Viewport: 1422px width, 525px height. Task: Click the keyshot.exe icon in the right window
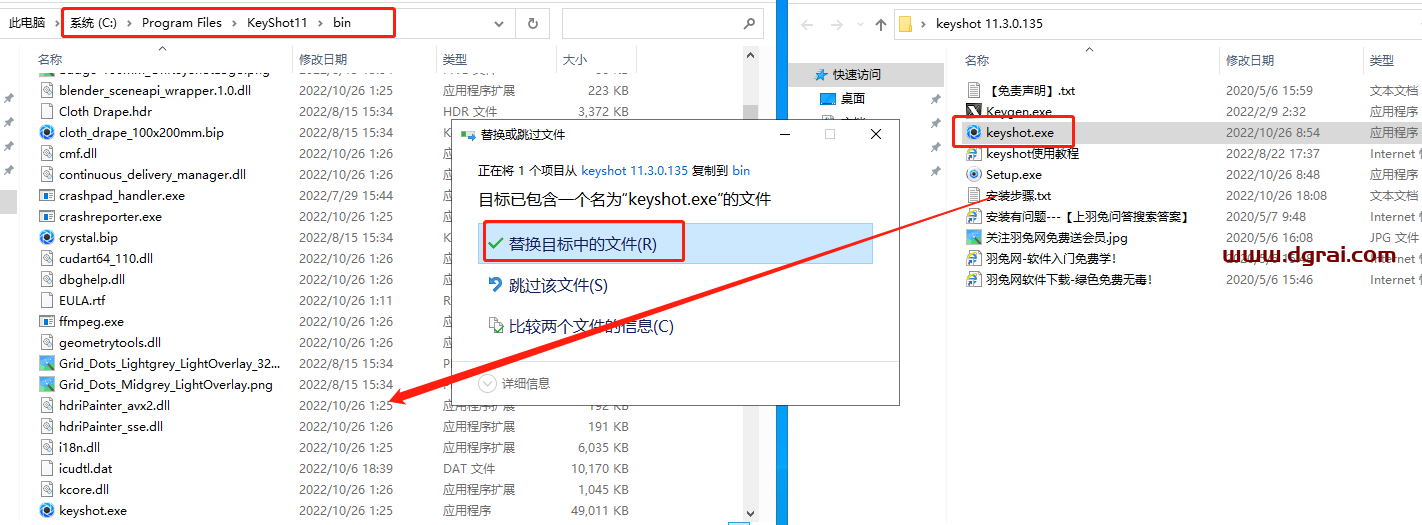click(x=974, y=132)
